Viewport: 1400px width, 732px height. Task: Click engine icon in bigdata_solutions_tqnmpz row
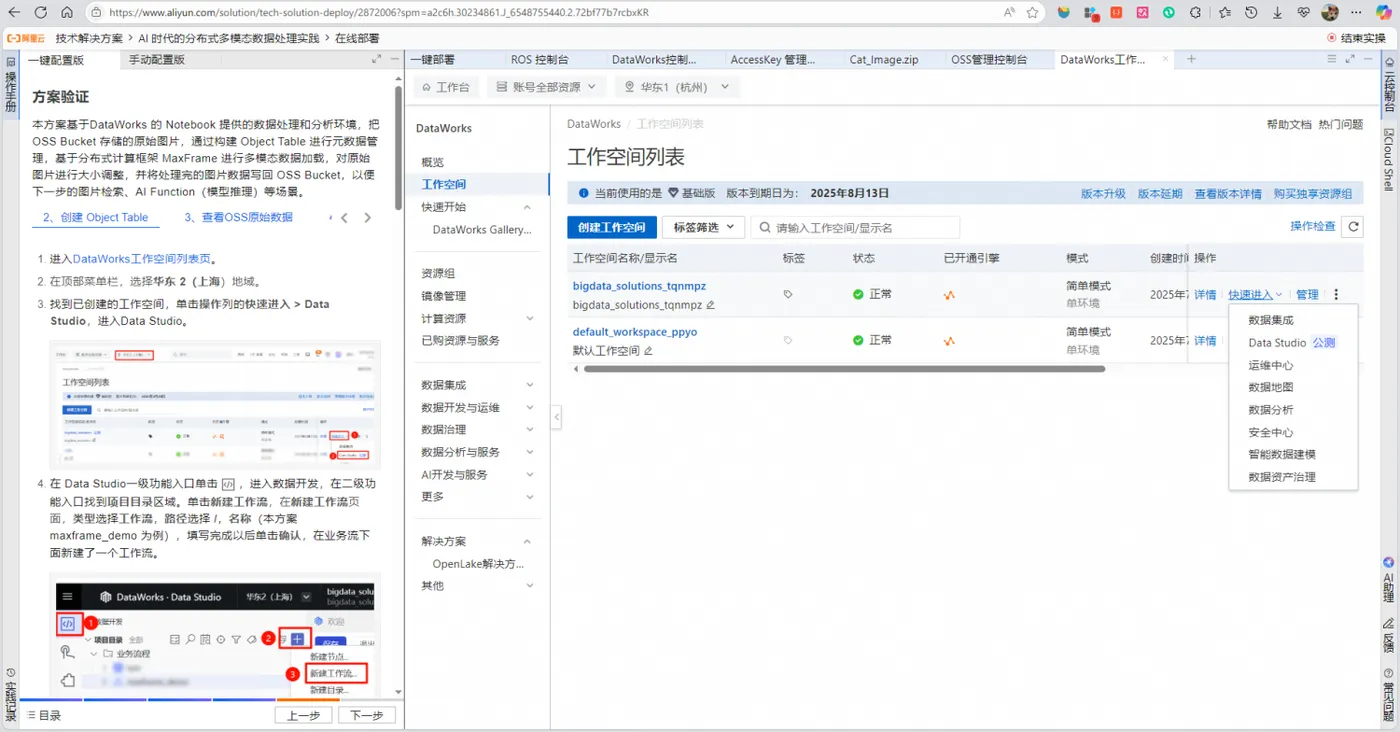click(949, 295)
